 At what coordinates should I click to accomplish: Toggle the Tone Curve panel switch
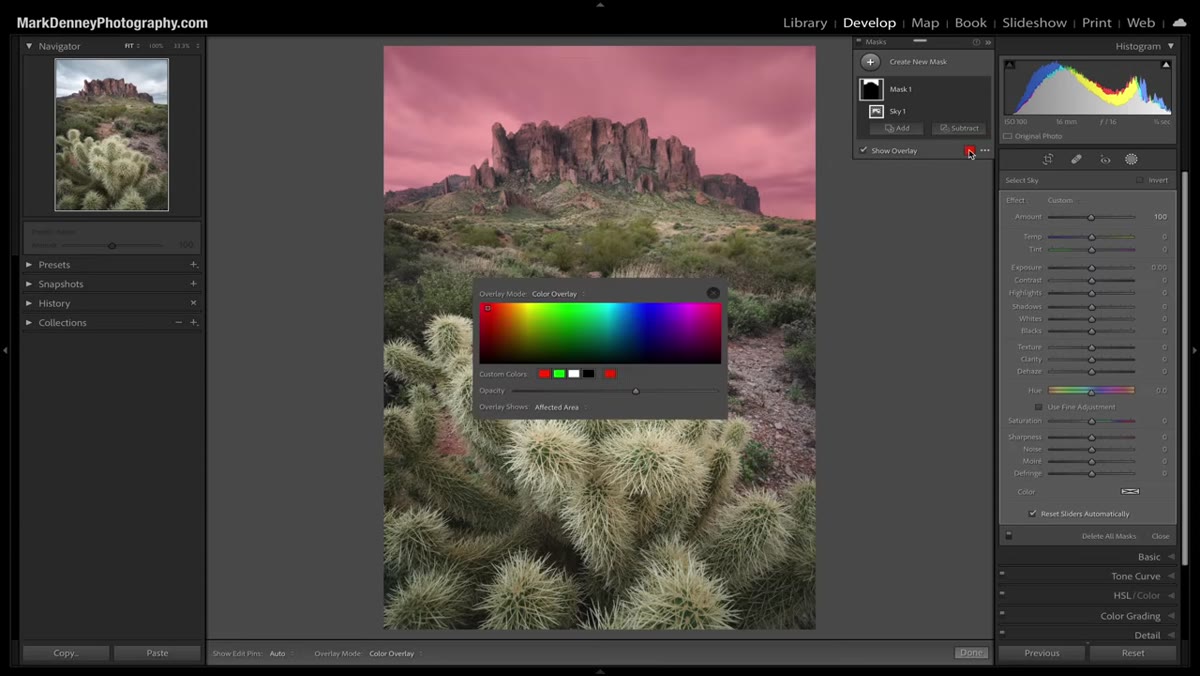pyautogui.click(x=1002, y=576)
